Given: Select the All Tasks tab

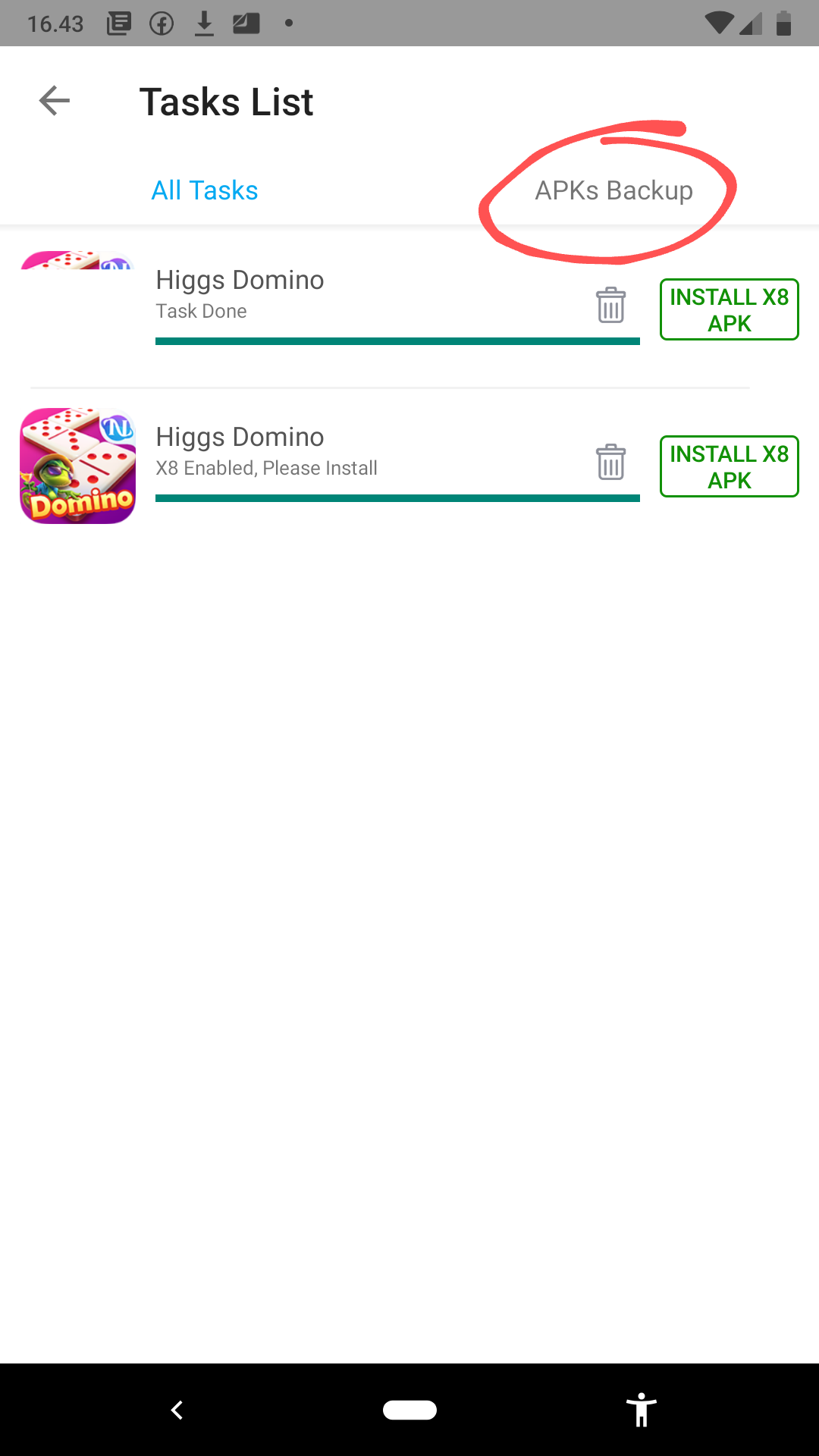Looking at the screenshot, I should 205,190.
